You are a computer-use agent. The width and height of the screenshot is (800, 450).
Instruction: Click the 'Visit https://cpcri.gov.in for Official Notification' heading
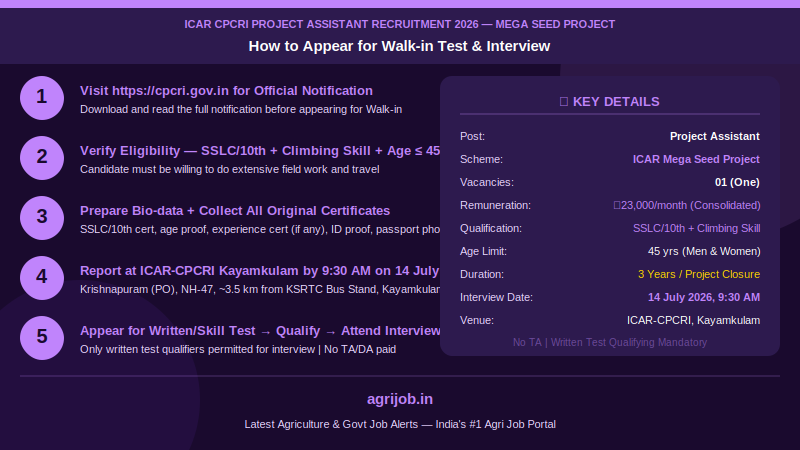tap(226, 91)
